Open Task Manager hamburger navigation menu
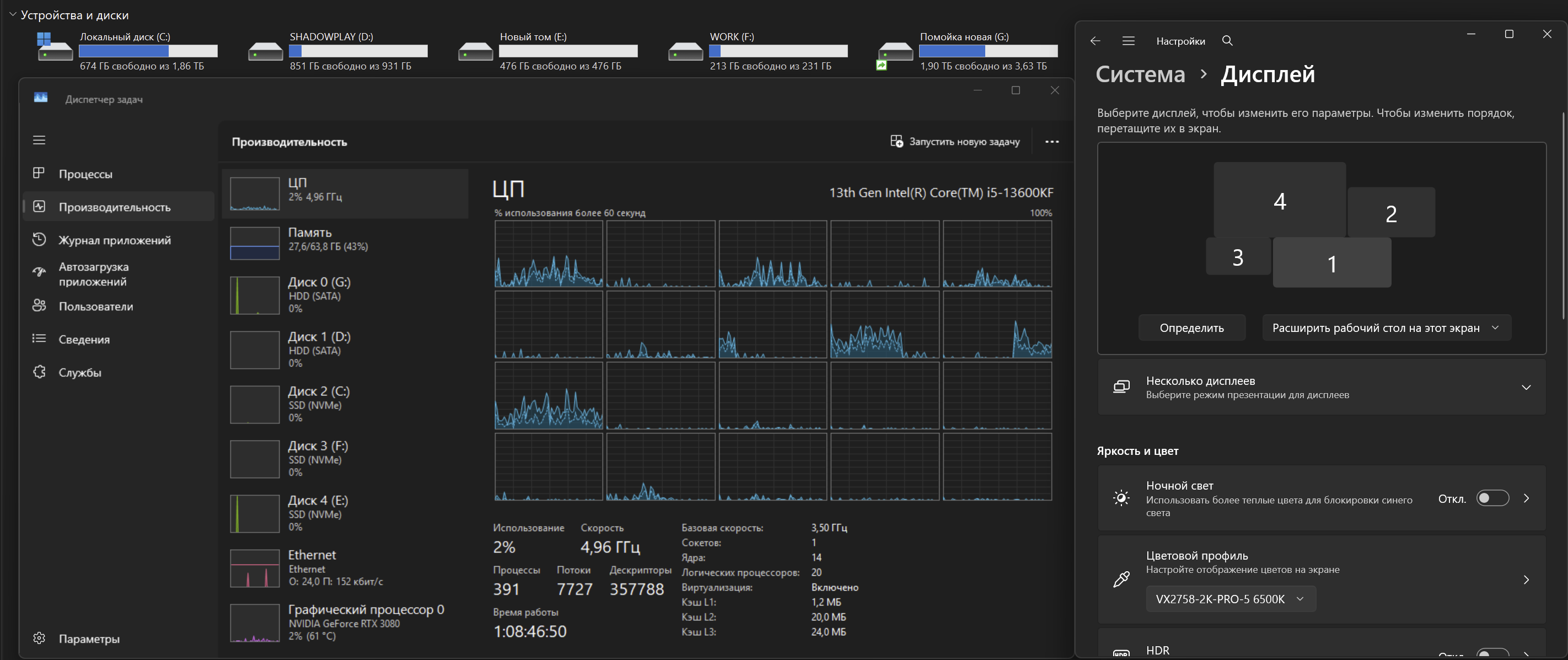Screen dimensions: 1568x660 [39, 140]
